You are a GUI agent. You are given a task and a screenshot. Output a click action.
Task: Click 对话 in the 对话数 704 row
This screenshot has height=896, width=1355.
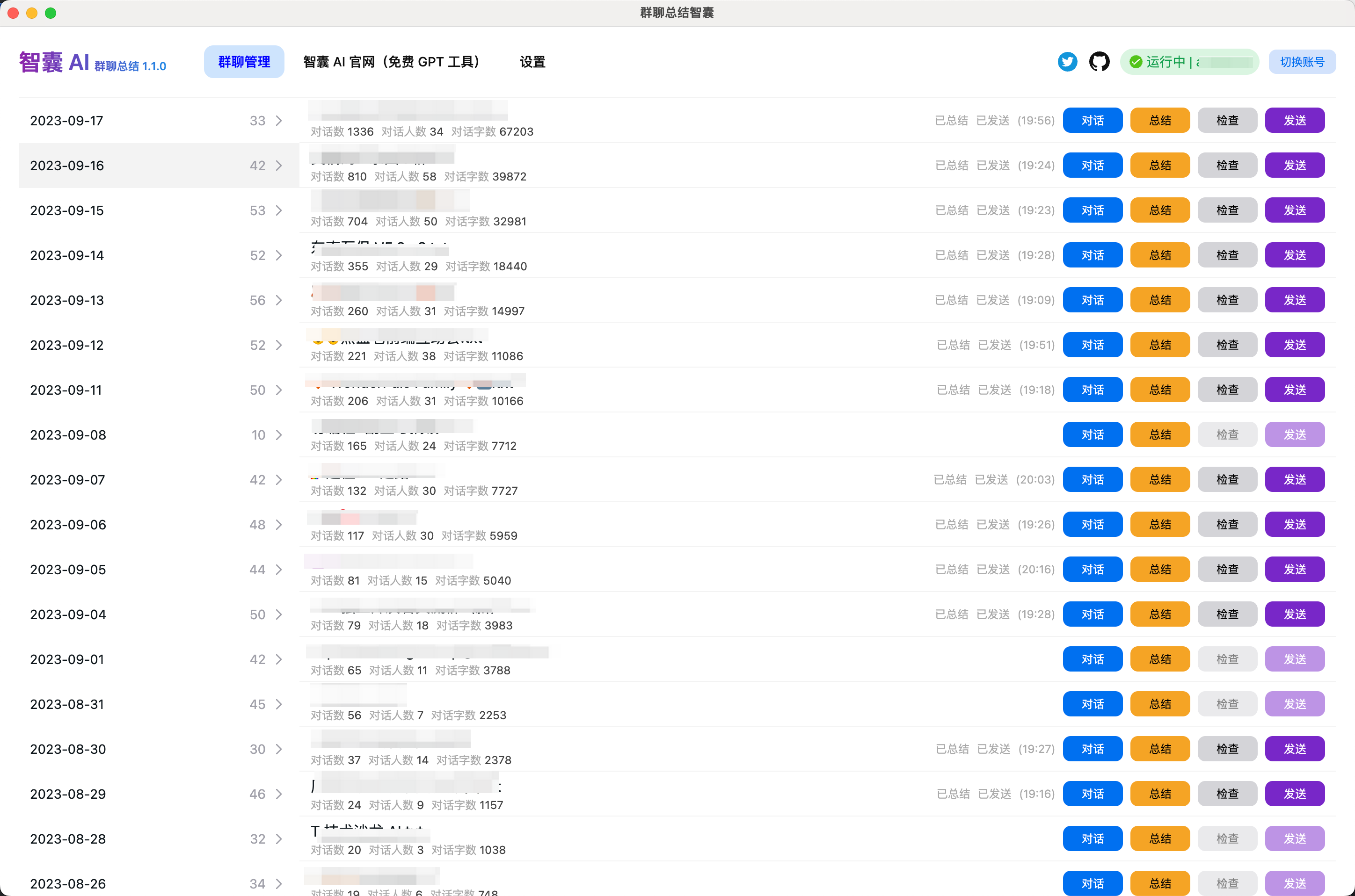(1092, 210)
